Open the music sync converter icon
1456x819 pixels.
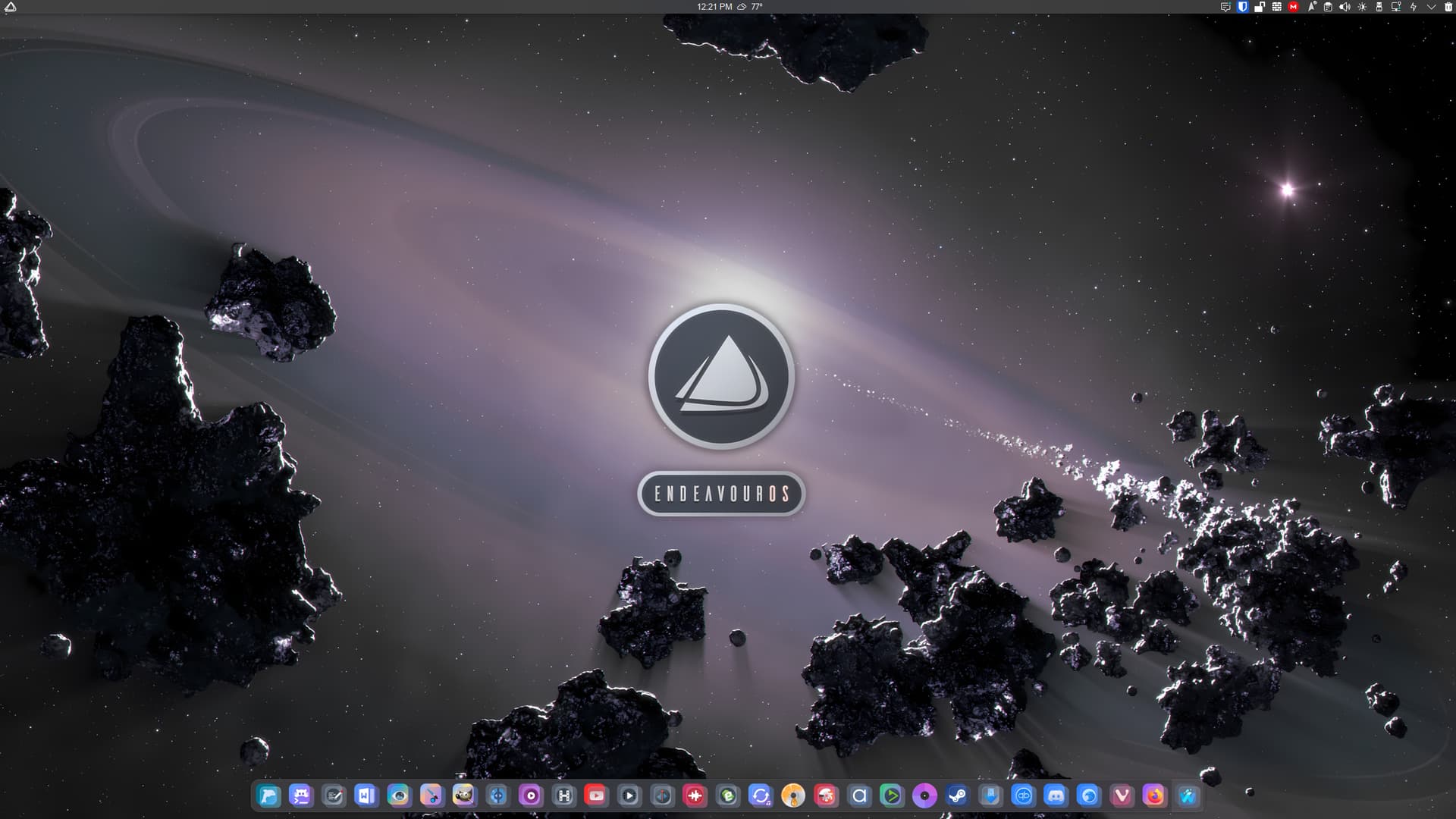click(x=760, y=795)
